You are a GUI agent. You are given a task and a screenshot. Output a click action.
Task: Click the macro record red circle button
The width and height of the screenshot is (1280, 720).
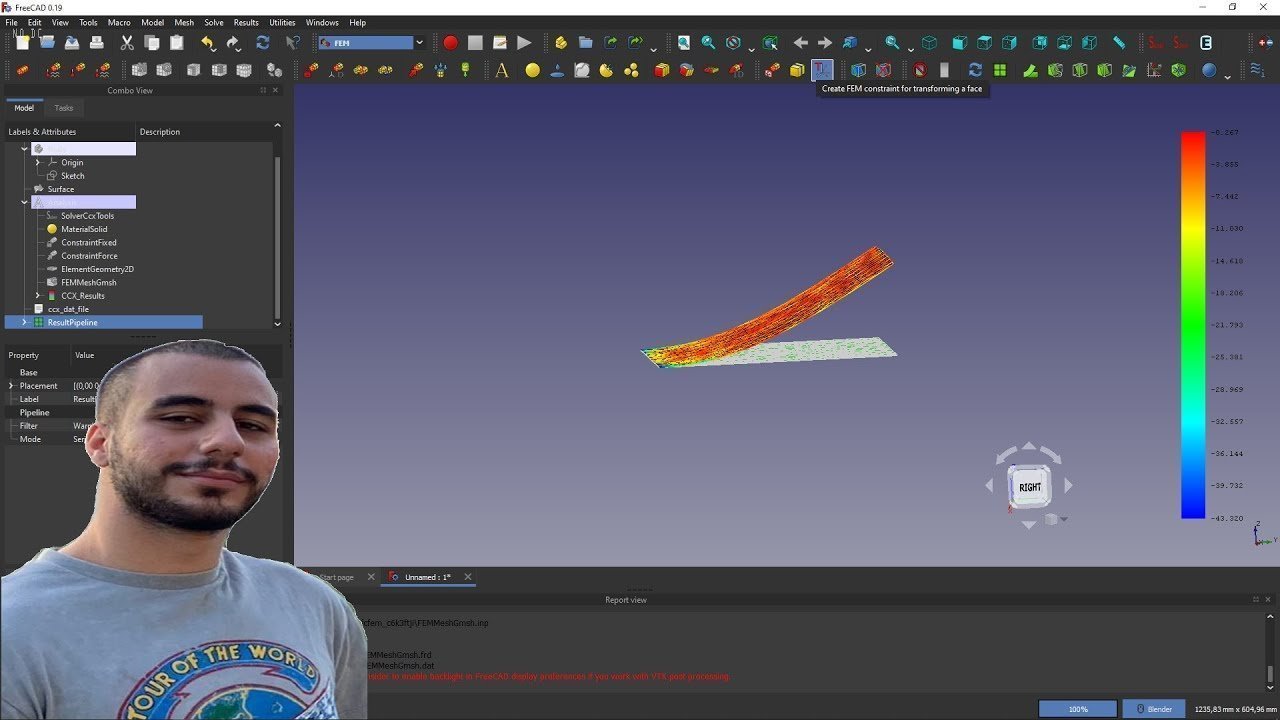click(x=450, y=43)
